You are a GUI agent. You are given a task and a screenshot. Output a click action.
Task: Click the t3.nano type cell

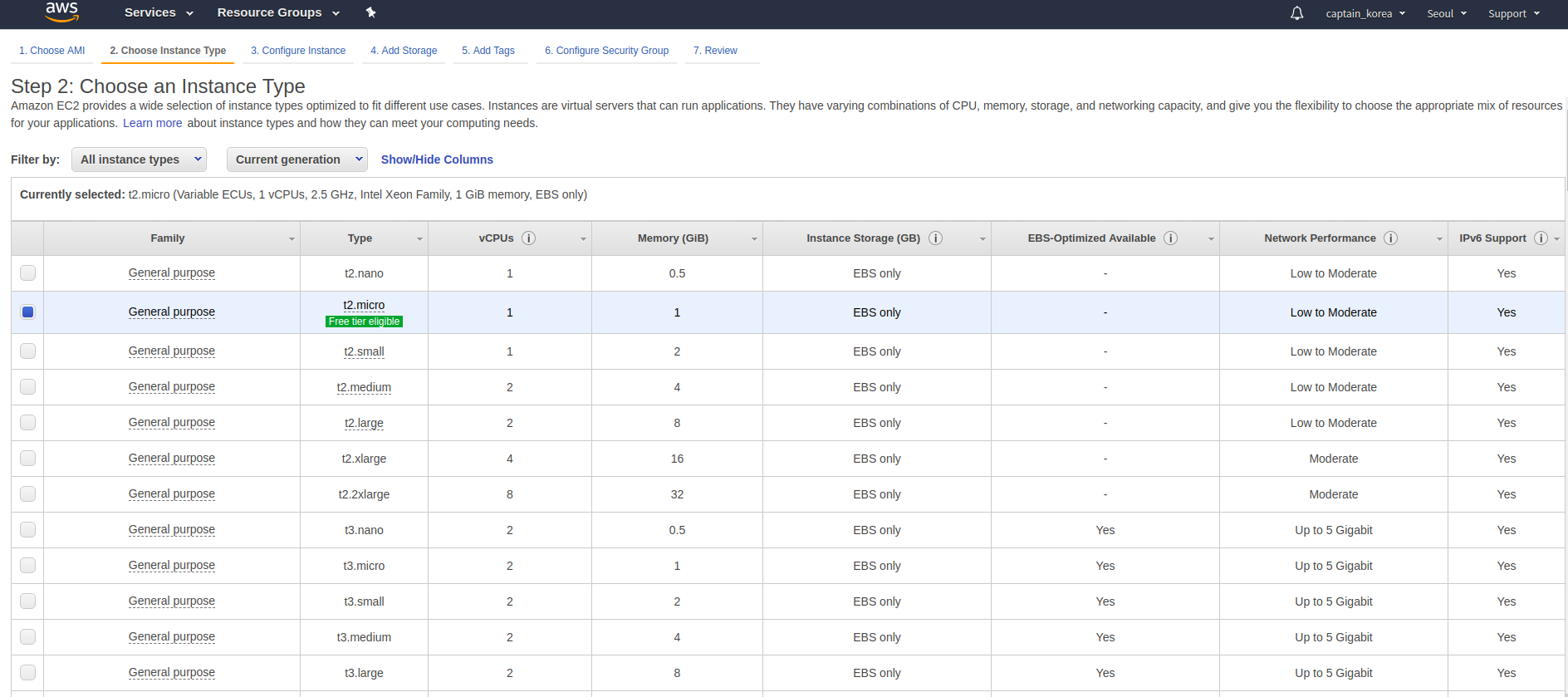click(x=364, y=530)
